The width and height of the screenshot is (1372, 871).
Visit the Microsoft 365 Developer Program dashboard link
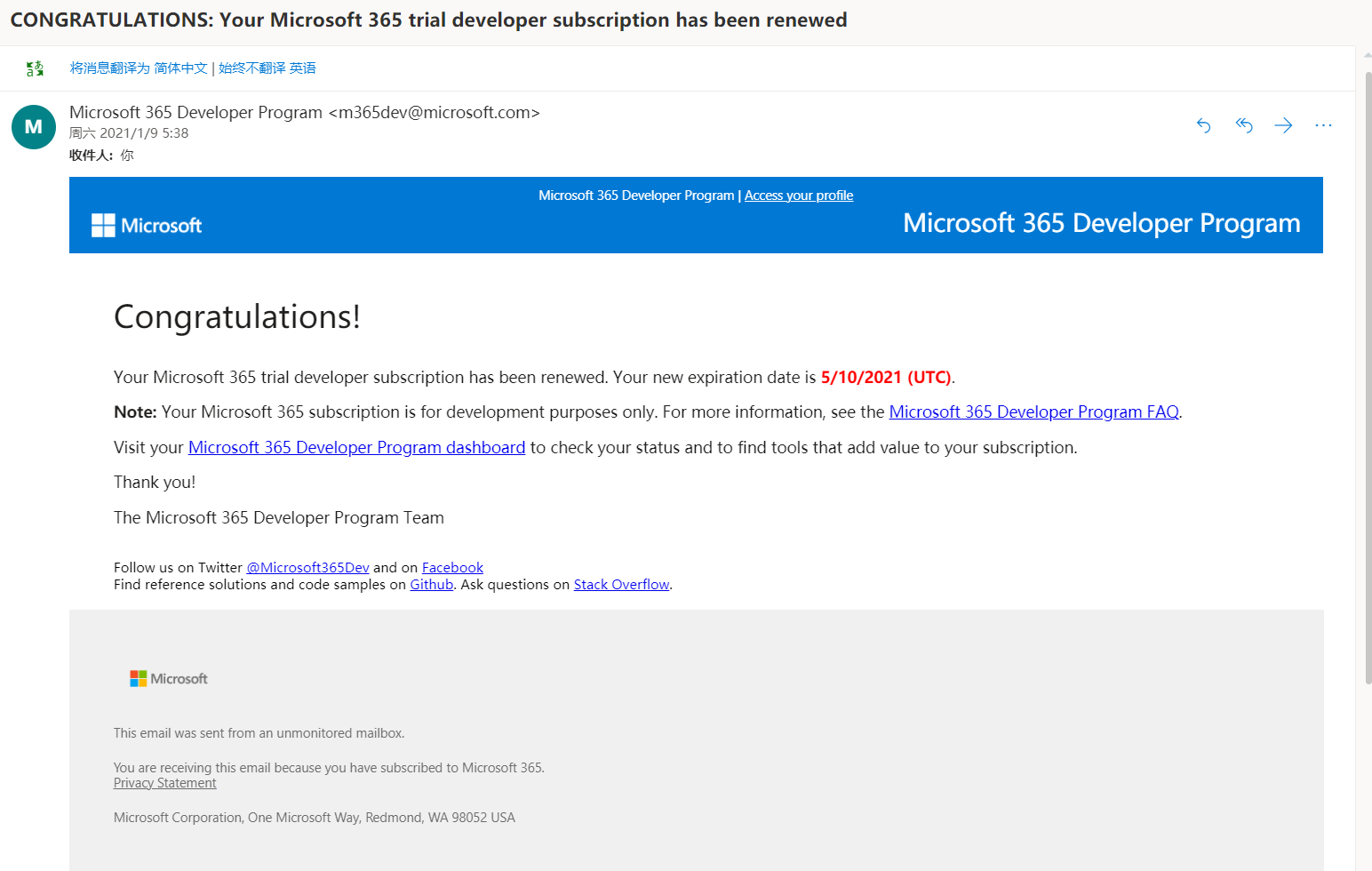356,447
